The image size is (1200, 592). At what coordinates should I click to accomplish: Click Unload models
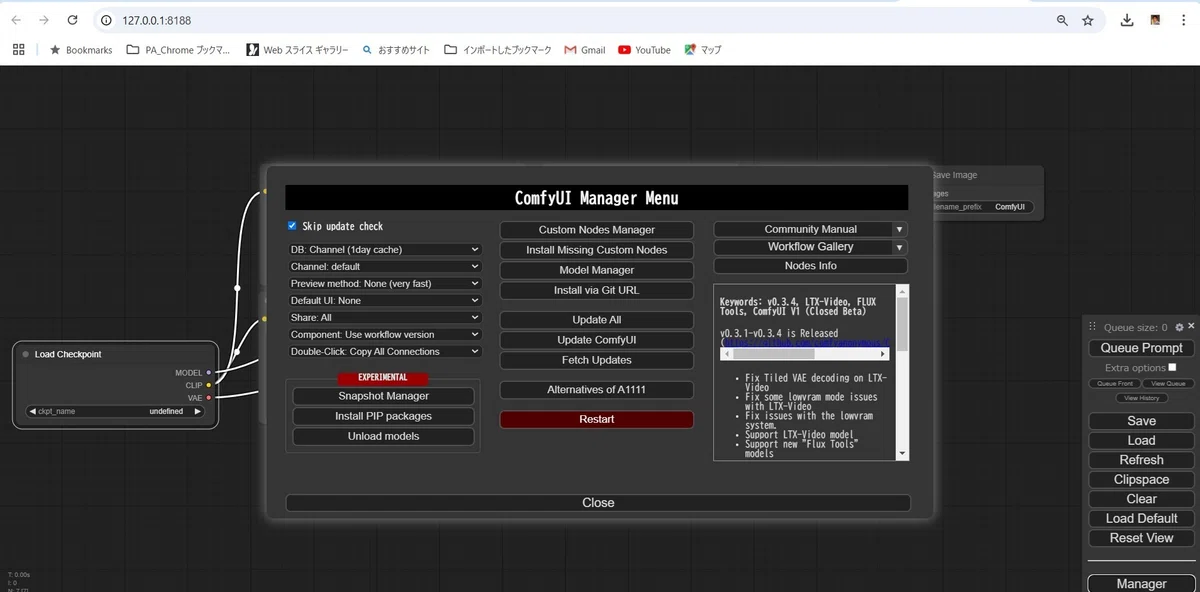coord(383,436)
